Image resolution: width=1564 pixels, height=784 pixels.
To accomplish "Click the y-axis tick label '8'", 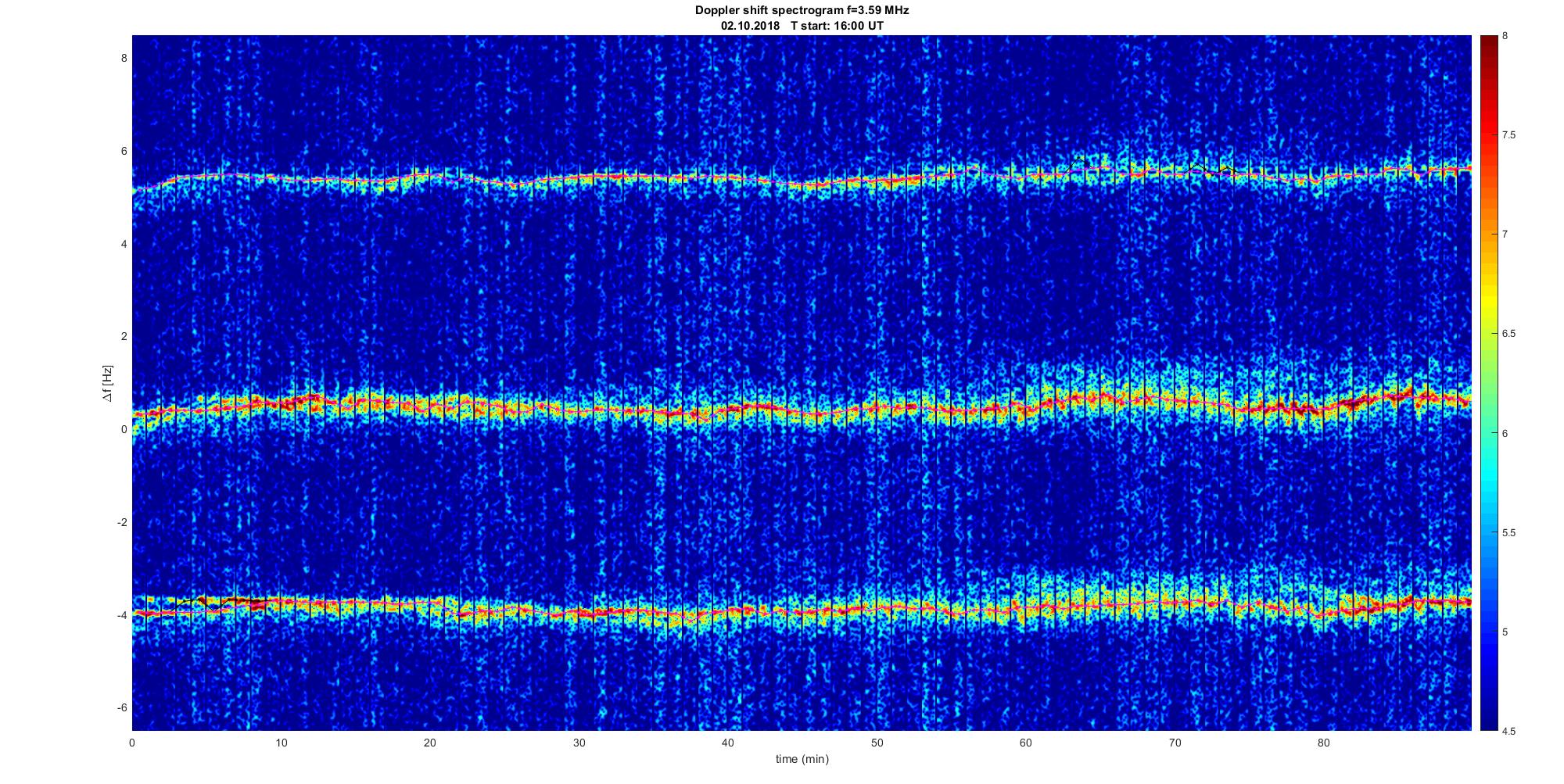I will [x=124, y=58].
